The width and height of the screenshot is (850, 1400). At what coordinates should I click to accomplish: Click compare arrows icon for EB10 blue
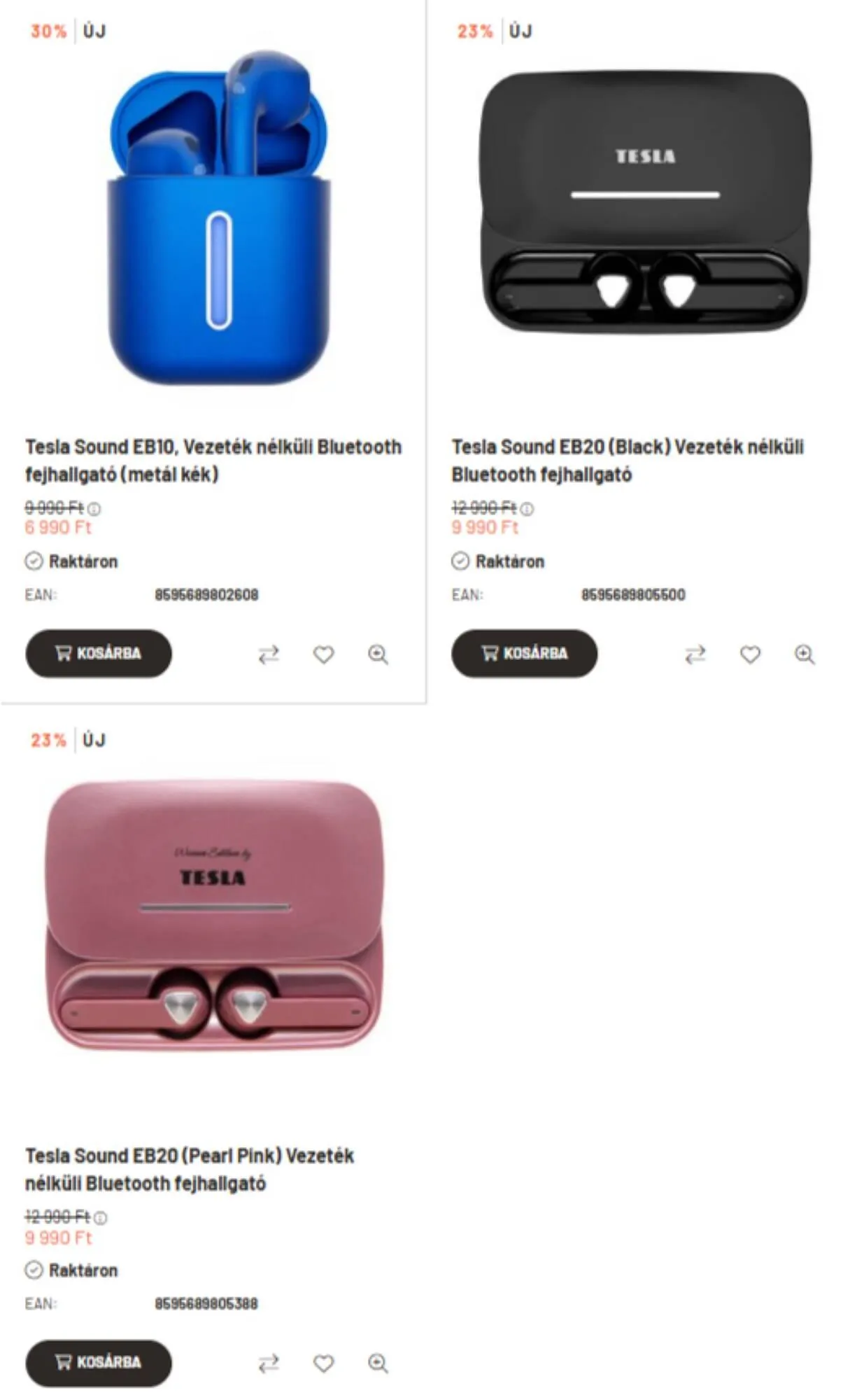point(269,654)
